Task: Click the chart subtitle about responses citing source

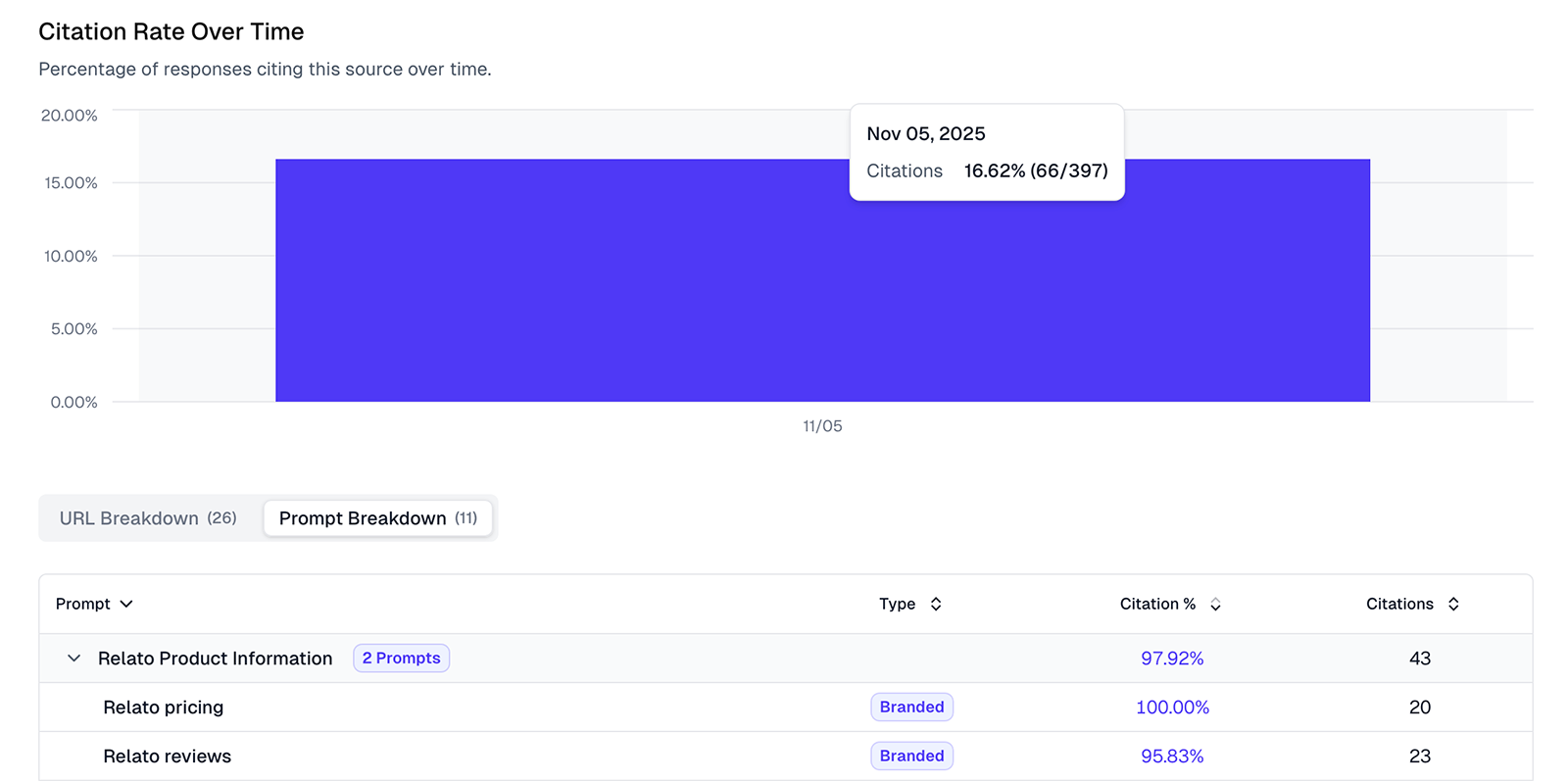Action: point(265,70)
